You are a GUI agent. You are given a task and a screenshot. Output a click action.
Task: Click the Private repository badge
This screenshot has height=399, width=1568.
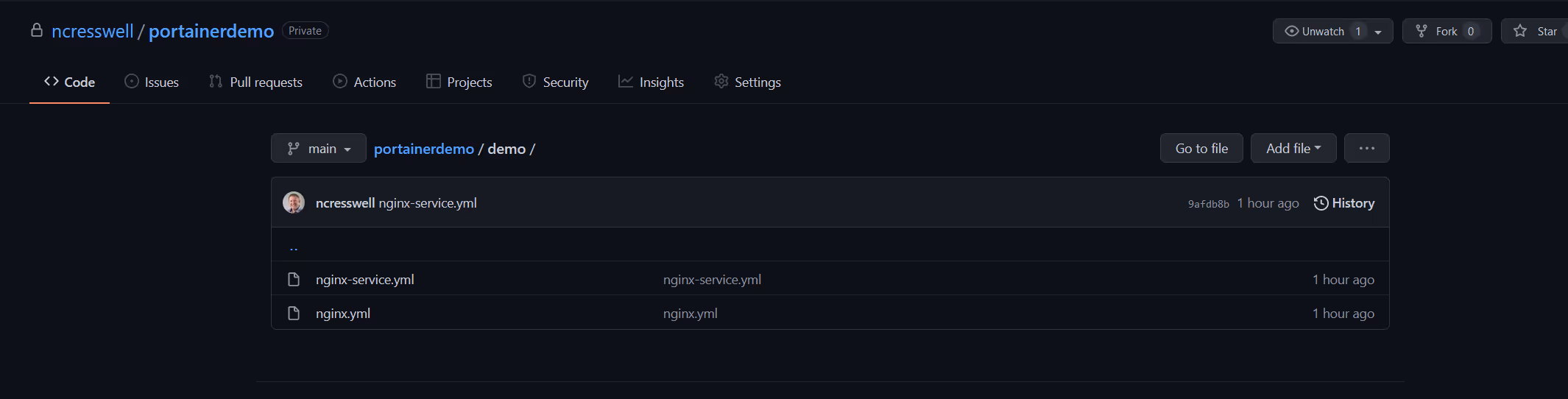pyautogui.click(x=305, y=30)
